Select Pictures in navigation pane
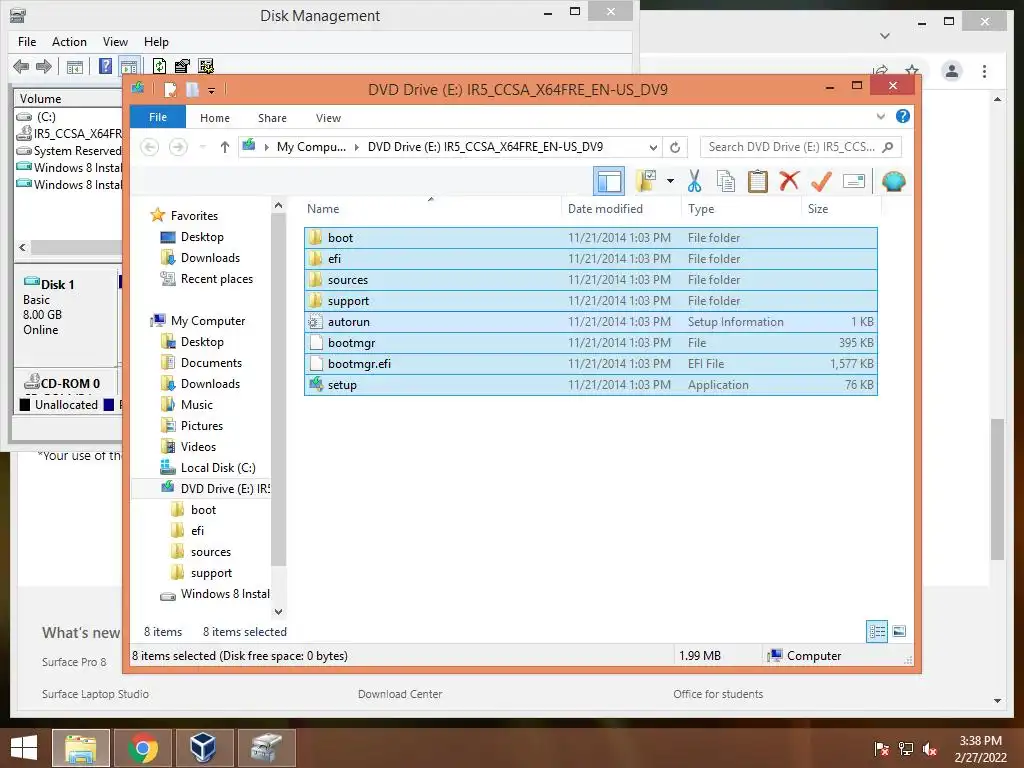1024x768 pixels. (x=201, y=426)
